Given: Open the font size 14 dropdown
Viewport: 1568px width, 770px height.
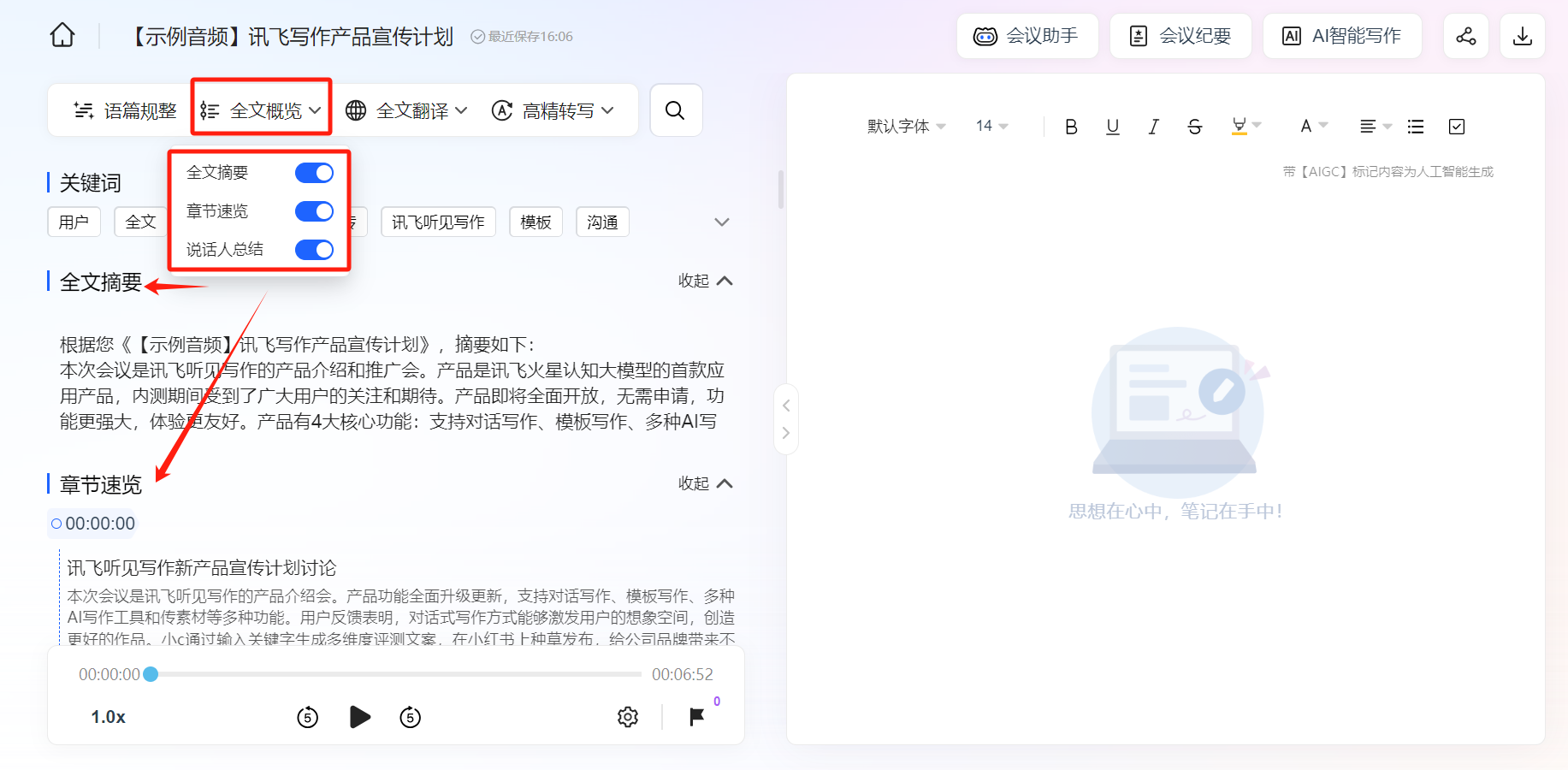Looking at the screenshot, I should 992,127.
